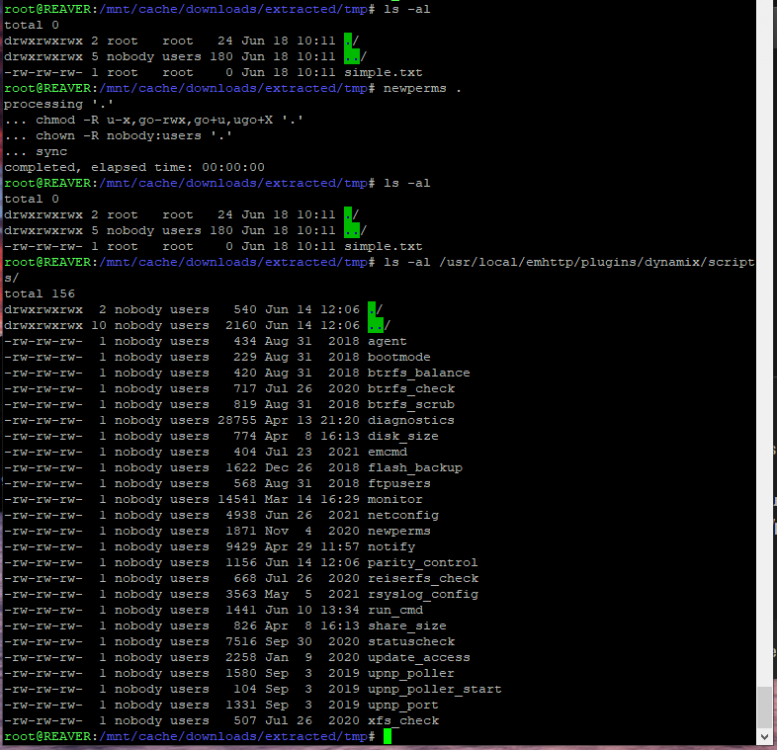Click the 'total 156' line
Viewport: 777px width, 750px height.
(39, 294)
